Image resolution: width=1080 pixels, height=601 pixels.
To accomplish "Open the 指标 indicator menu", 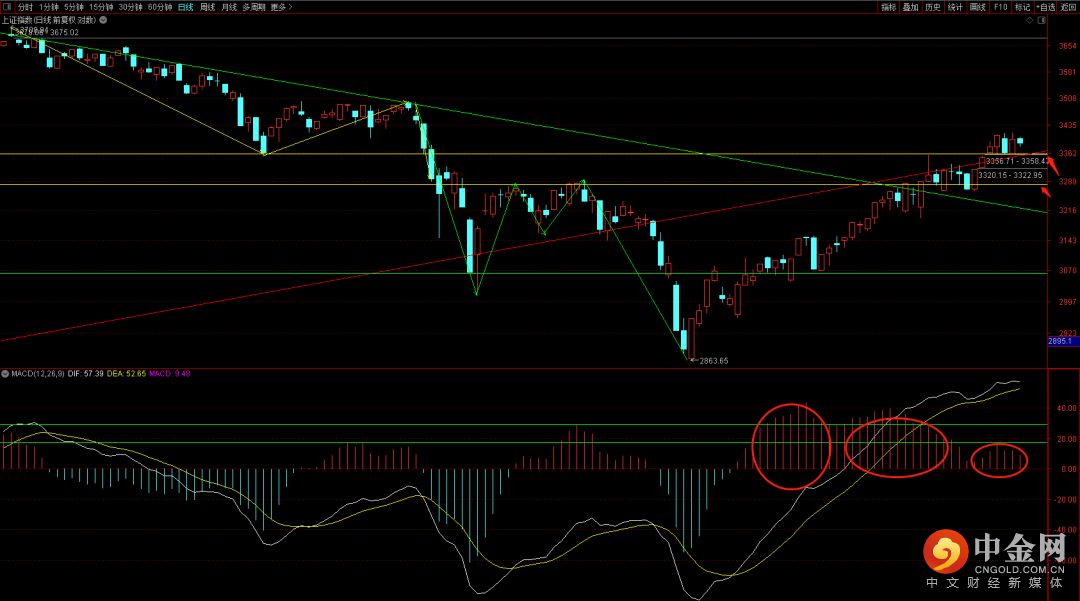I will point(889,7).
